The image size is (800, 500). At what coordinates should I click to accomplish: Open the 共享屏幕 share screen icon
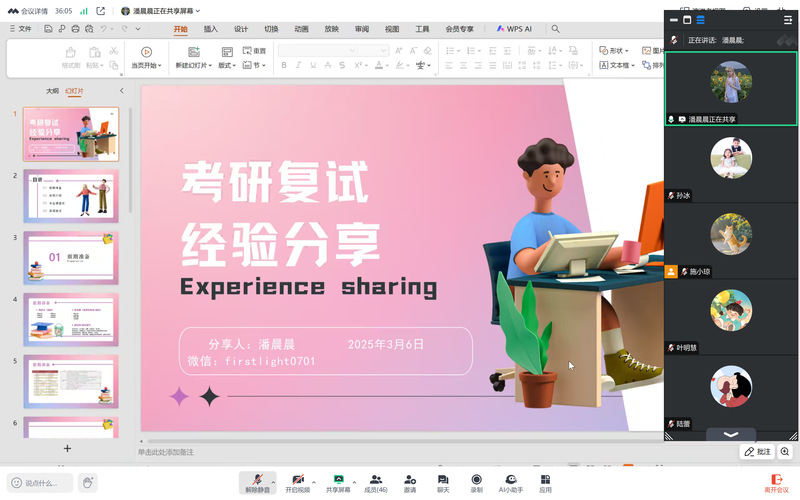338,481
